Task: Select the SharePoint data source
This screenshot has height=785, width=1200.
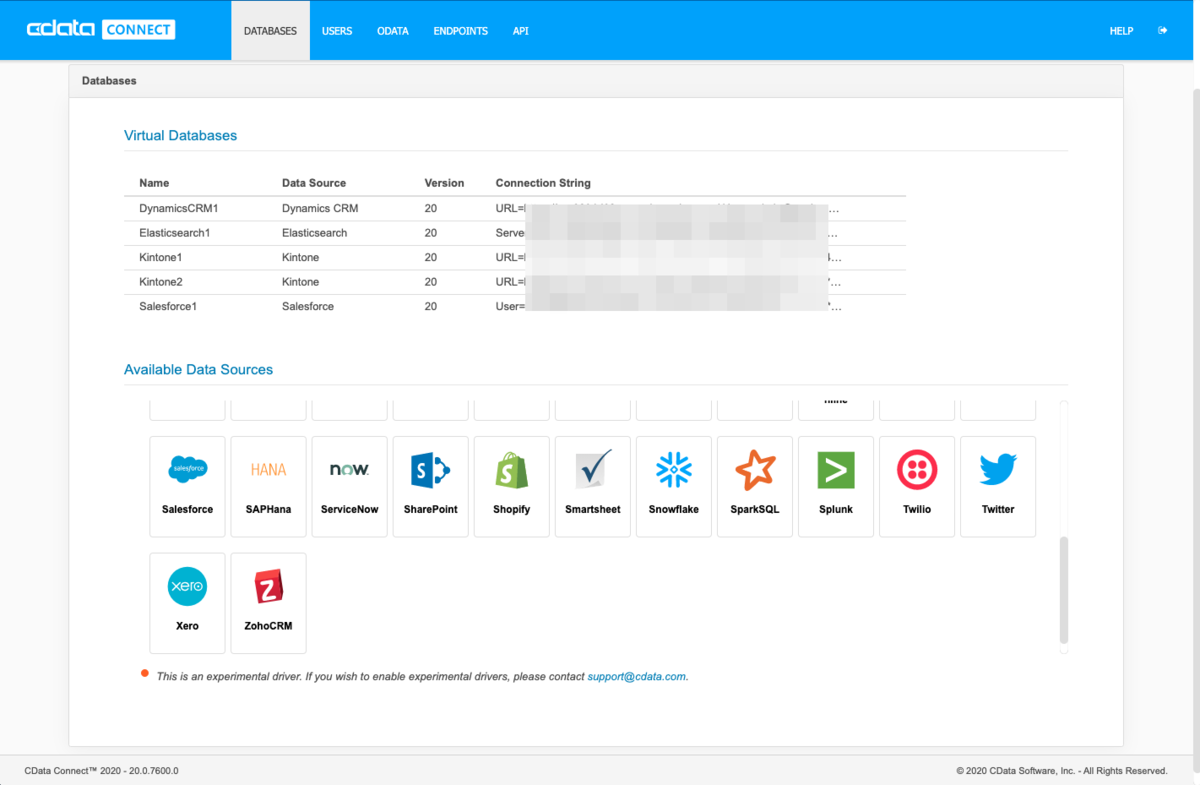Action: pos(431,486)
